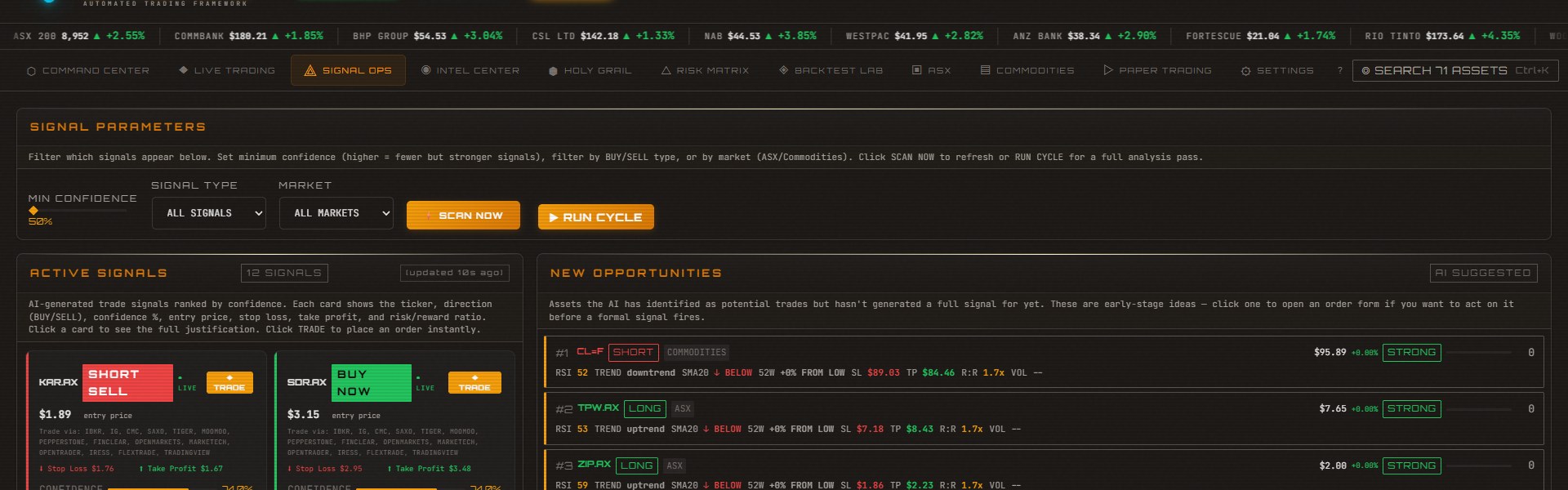Click the STRONG badge on CL=F row
Viewport: 1568px width, 490px height.
tap(1411, 352)
